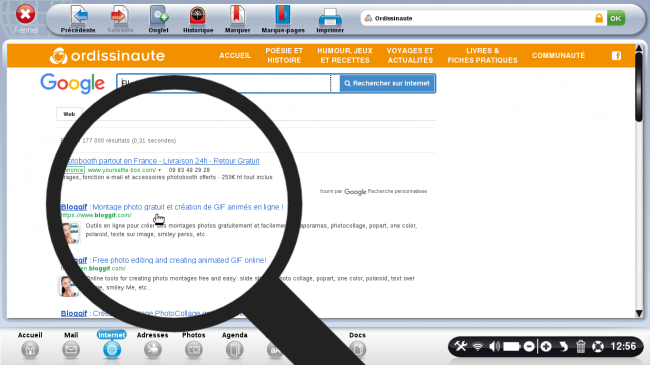Click the vertical scrollbar thumb

point(639,87)
